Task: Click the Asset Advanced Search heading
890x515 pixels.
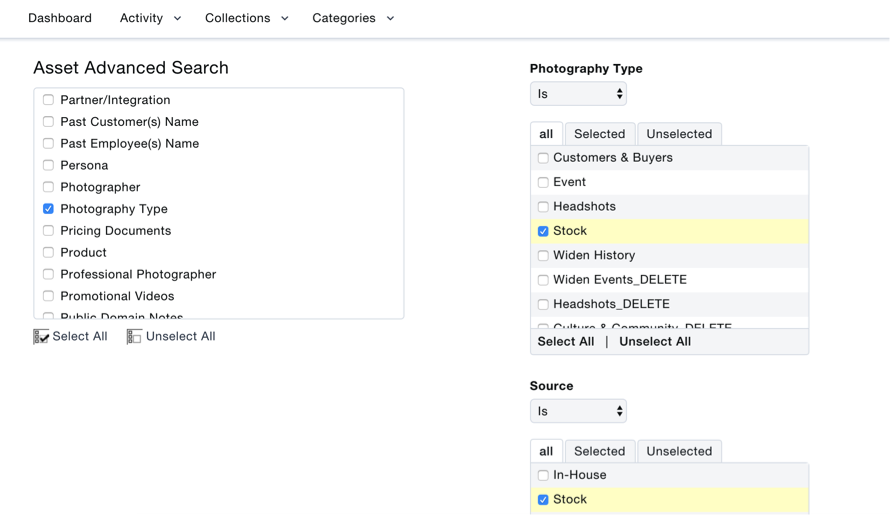Action: pos(131,68)
